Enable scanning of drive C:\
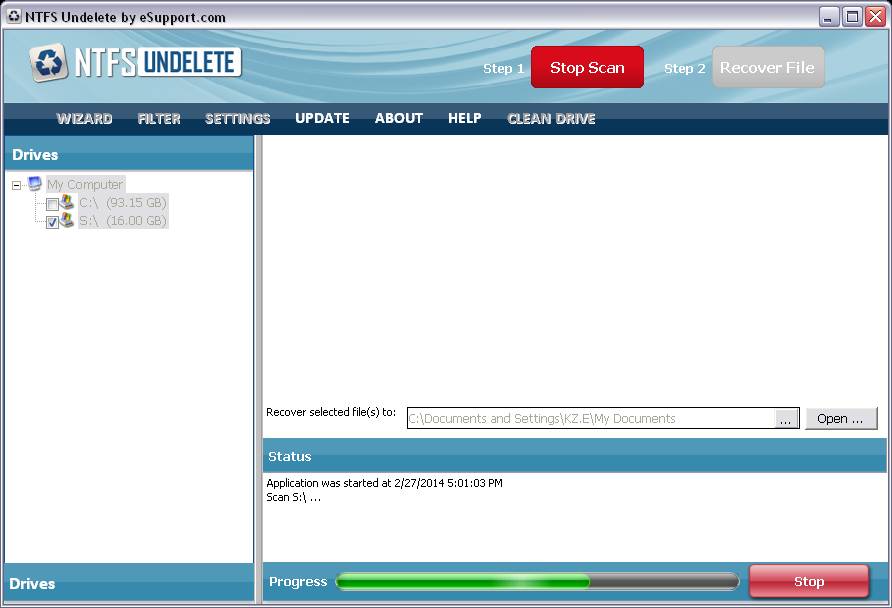The width and height of the screenshot is (892, 608). [51, 203]
